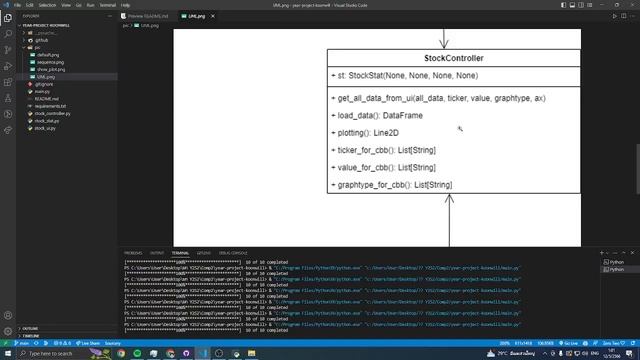Expand the Timeline section

(67, 336)
